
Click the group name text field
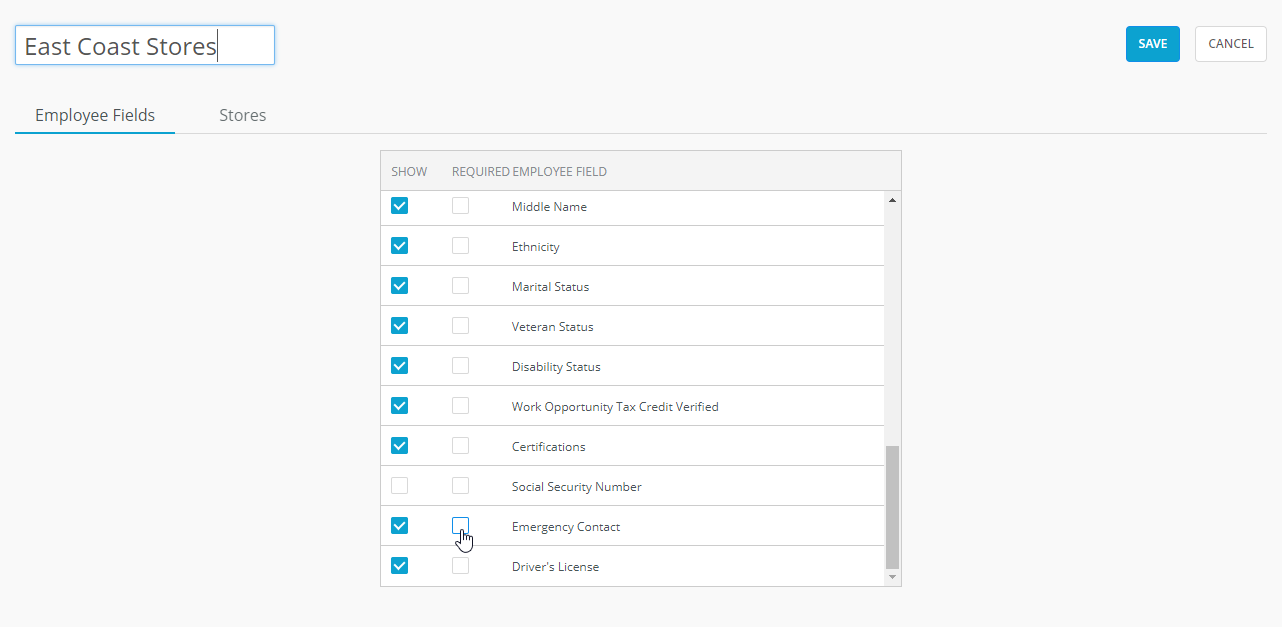[144, 45]
